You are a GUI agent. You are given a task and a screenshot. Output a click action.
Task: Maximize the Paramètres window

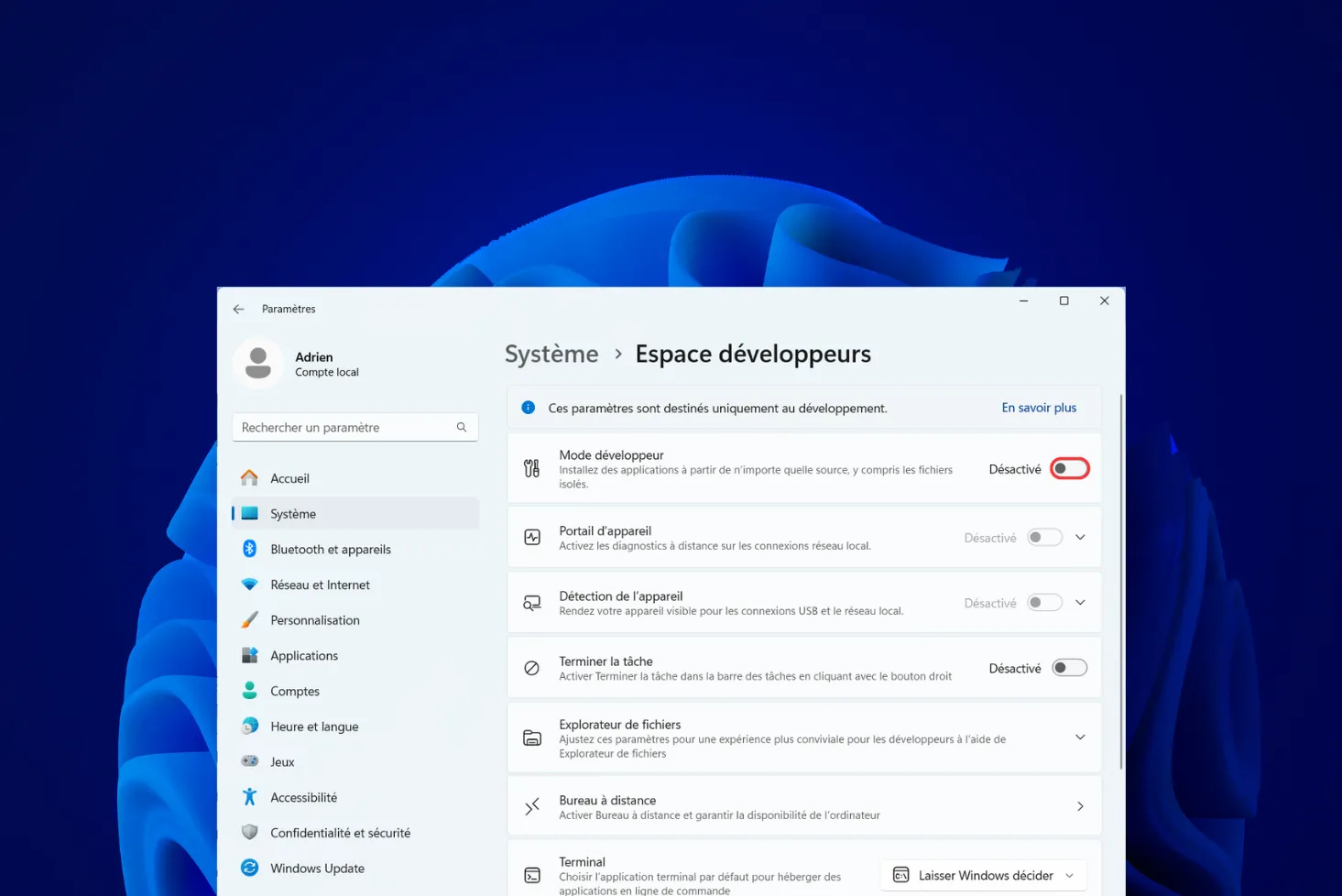pyautogui.click(x=1064, y=300)
